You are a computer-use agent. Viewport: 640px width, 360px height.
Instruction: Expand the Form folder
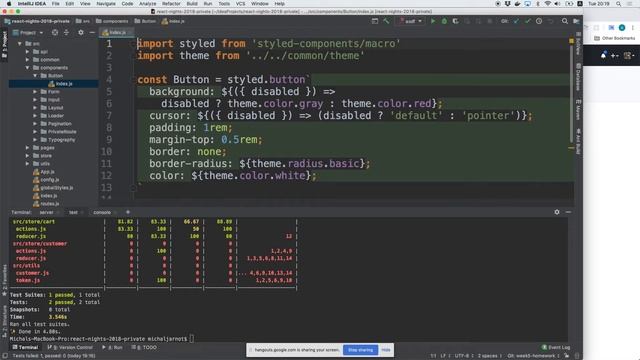pyautogui.click(x=35, y=91)
